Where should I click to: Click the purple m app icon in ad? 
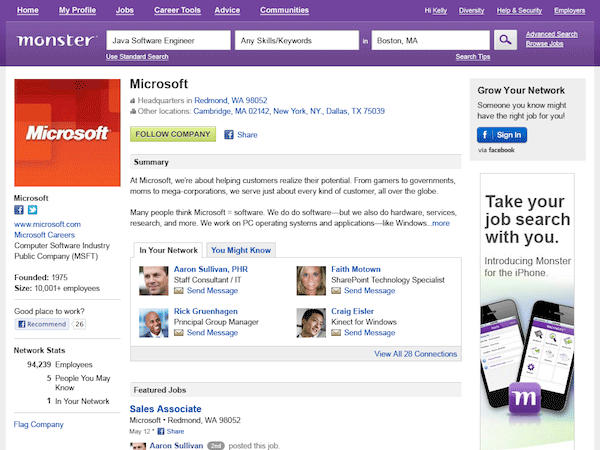[525, 398]
